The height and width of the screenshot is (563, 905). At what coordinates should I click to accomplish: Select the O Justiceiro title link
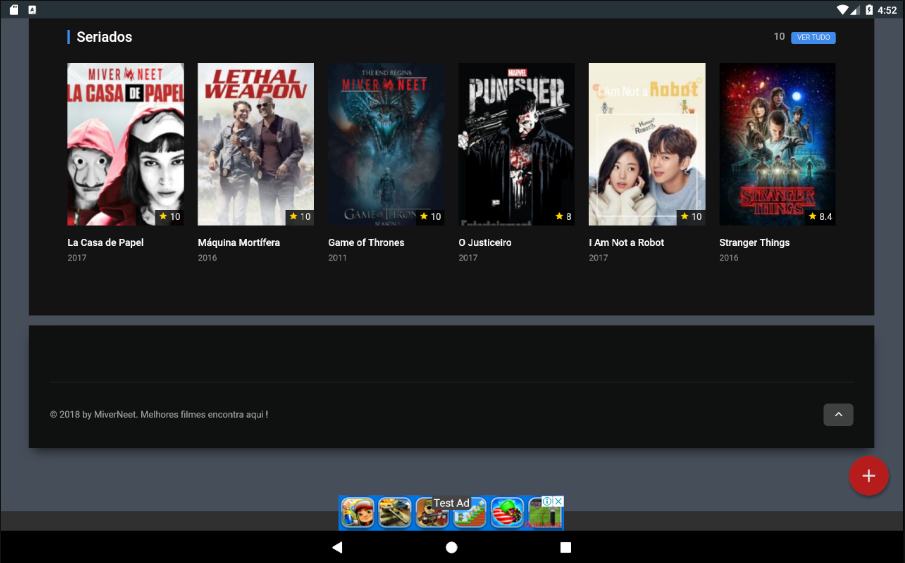pyautogui.click(x=485, y=243)
